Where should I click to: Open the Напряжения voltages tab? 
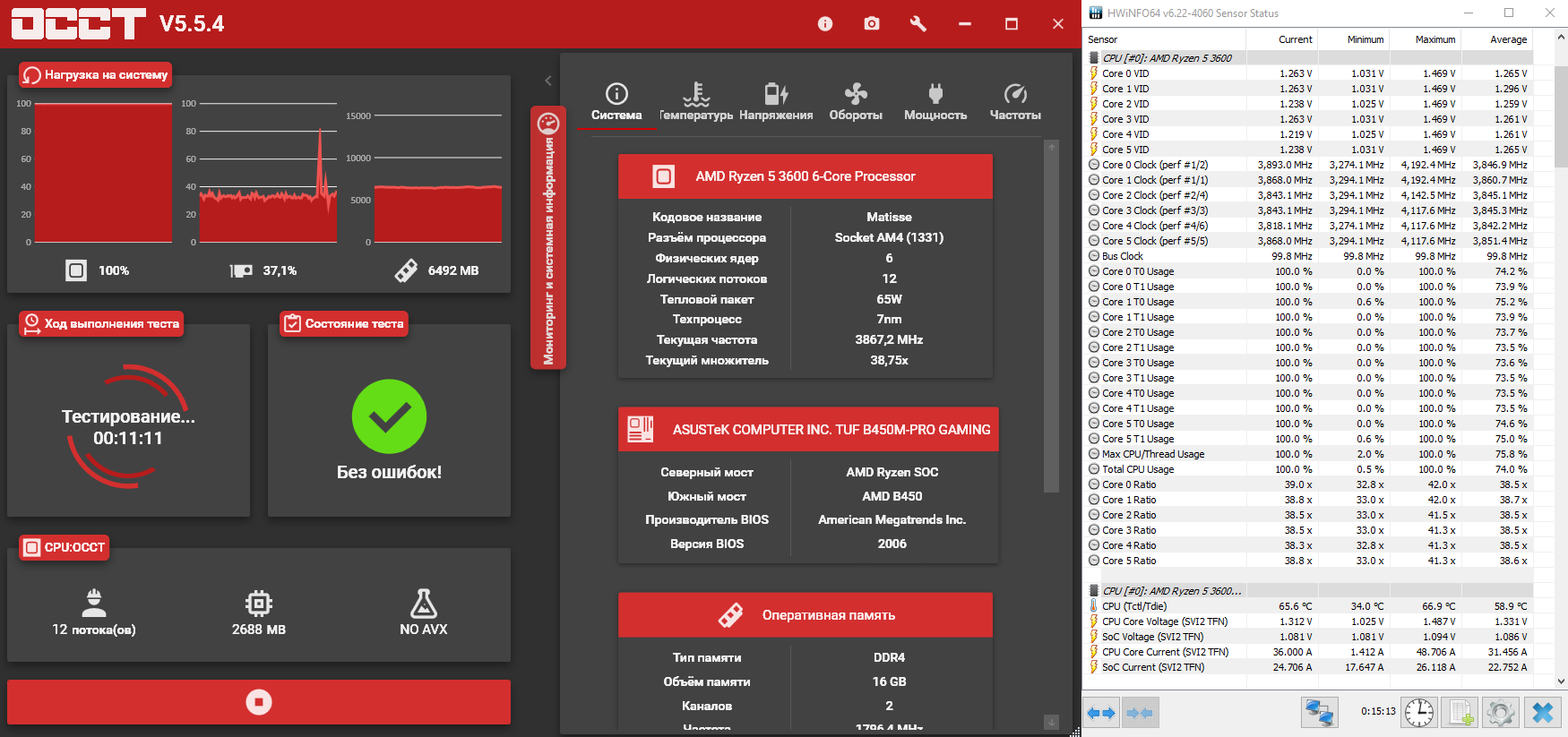(x=776, y=101)
